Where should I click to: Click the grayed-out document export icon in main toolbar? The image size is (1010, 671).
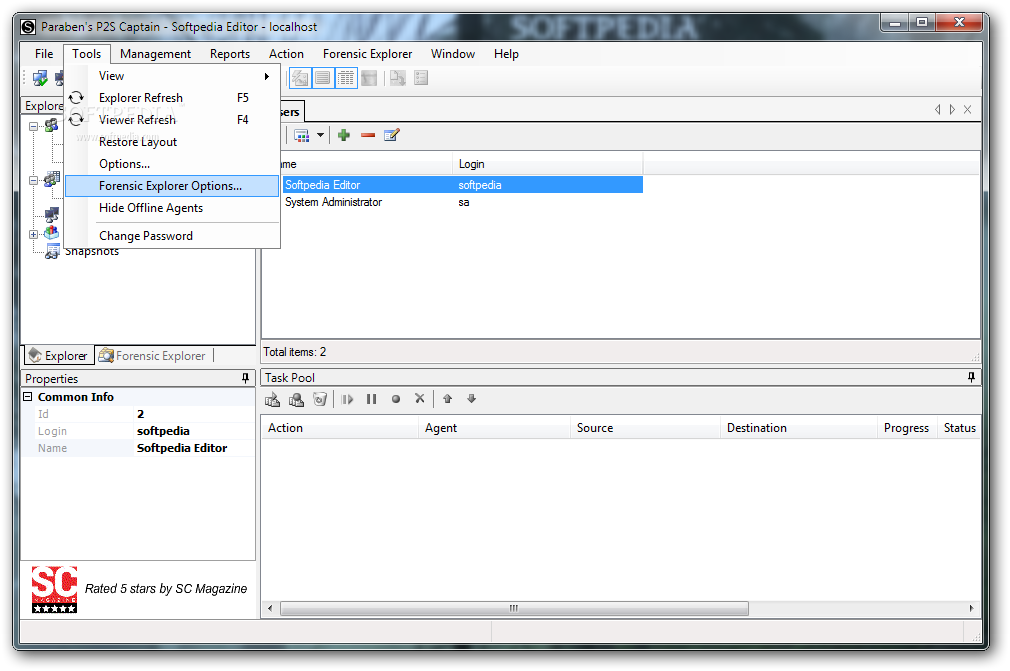(x=397, y=79)
